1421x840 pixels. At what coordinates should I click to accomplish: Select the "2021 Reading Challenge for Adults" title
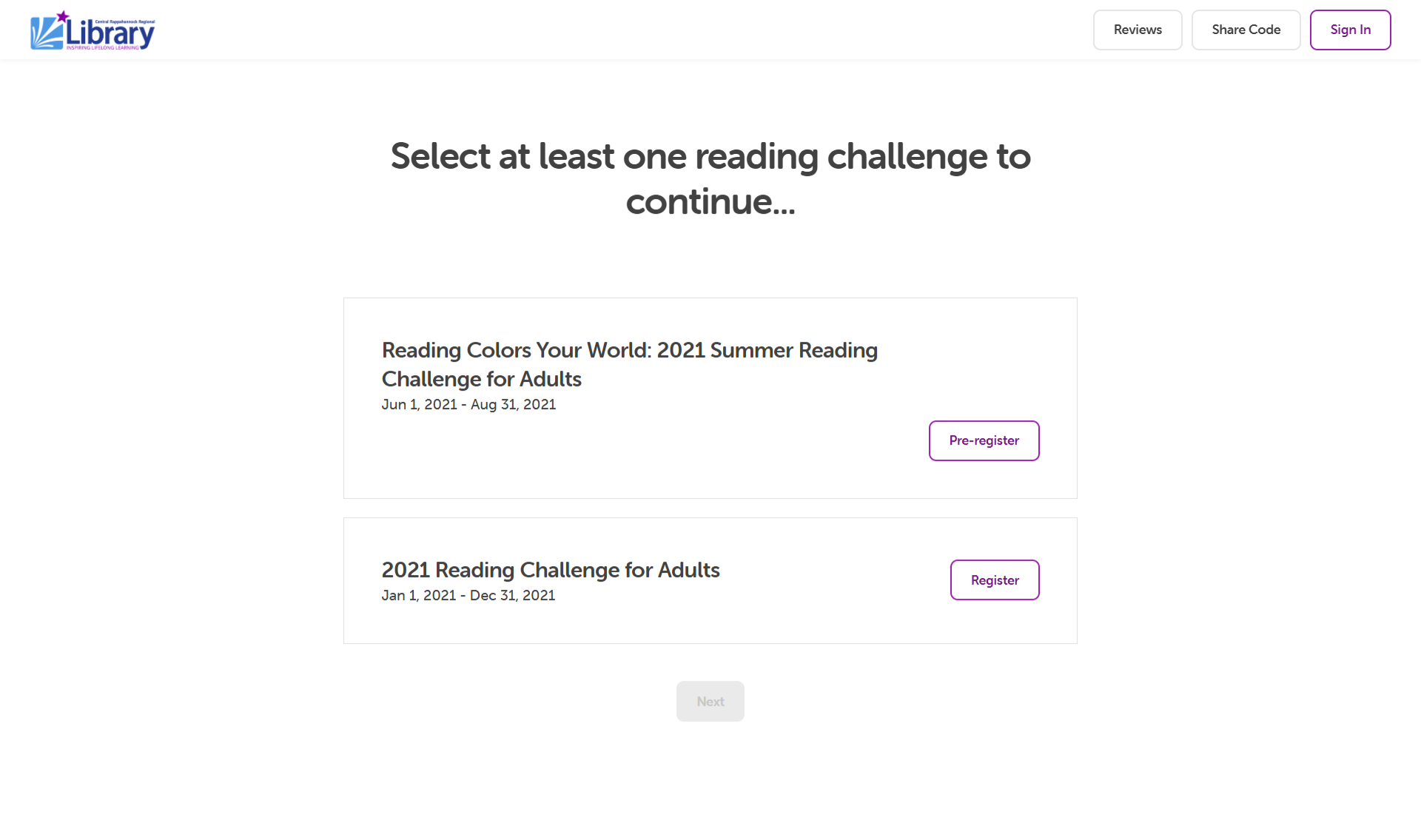click(x=551, y=570)
